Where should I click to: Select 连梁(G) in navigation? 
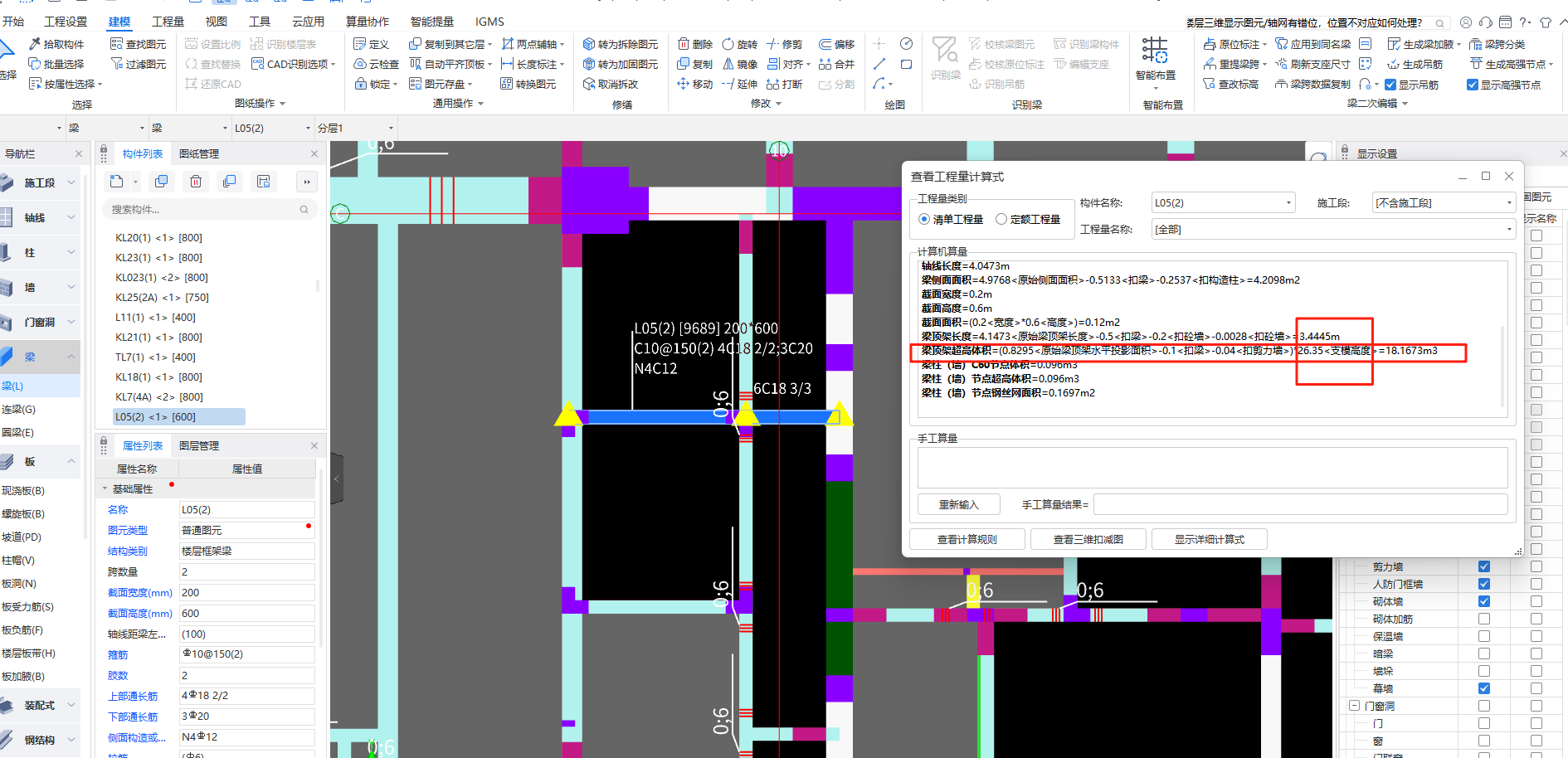click(18, 409)
